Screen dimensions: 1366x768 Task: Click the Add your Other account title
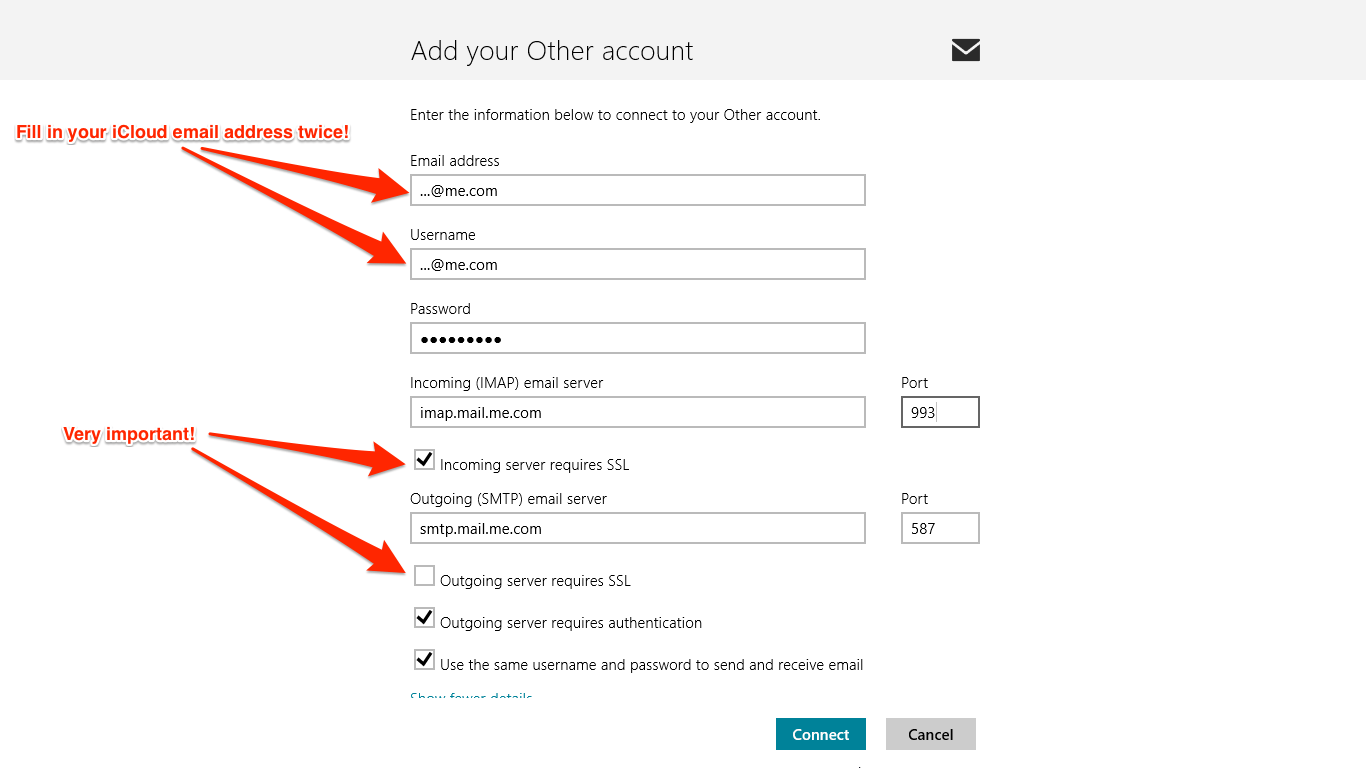pyautogui.click(x=551, y=50)
